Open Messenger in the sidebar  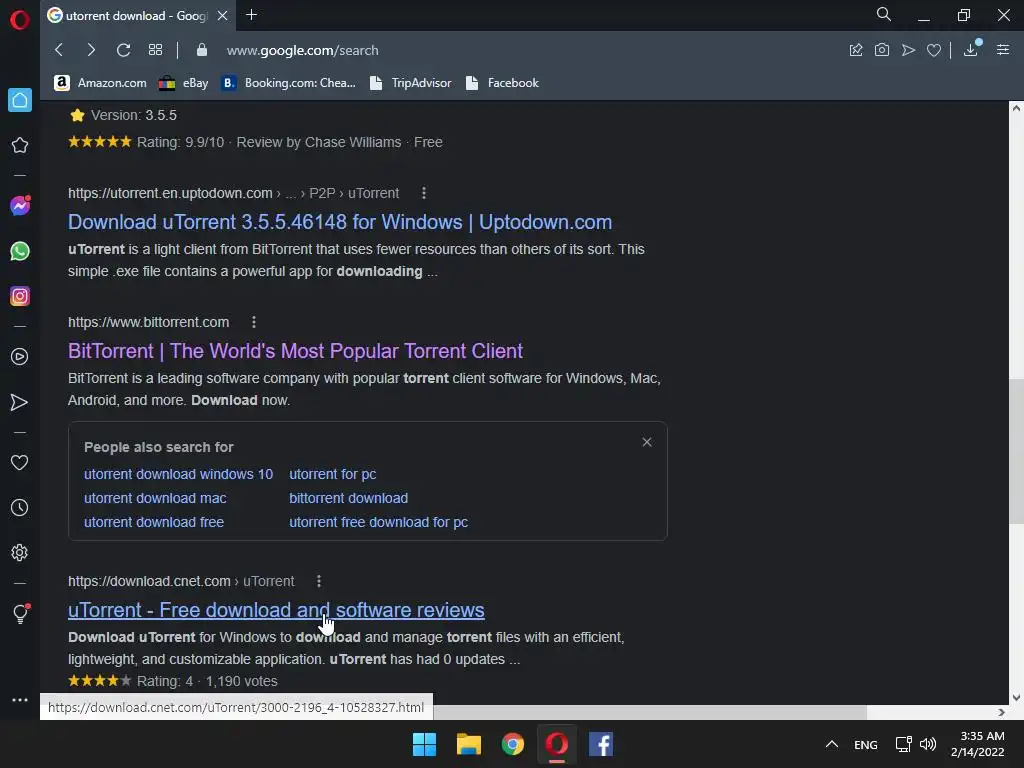pos(20,206)
